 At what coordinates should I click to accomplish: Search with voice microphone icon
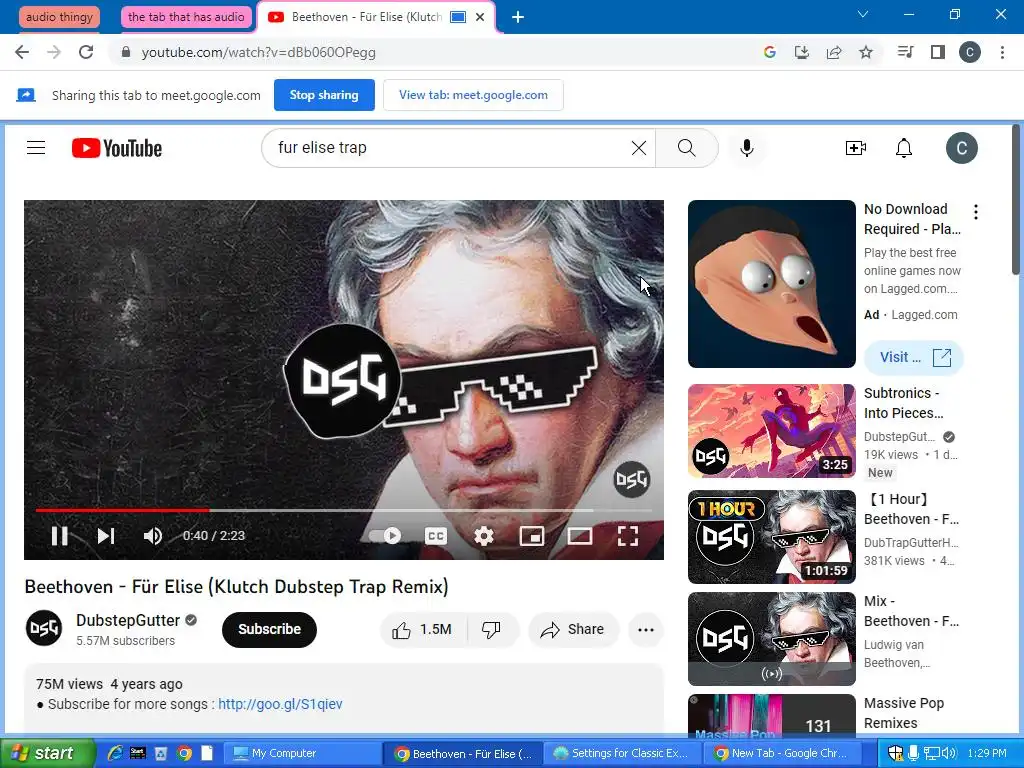746,148
